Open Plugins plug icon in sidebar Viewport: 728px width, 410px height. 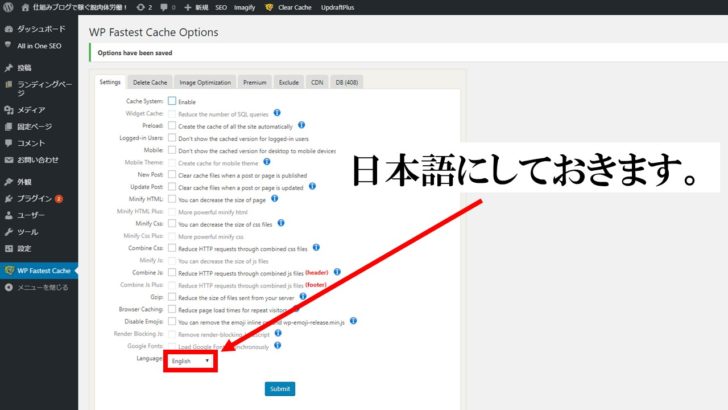(x=8, y=199)
